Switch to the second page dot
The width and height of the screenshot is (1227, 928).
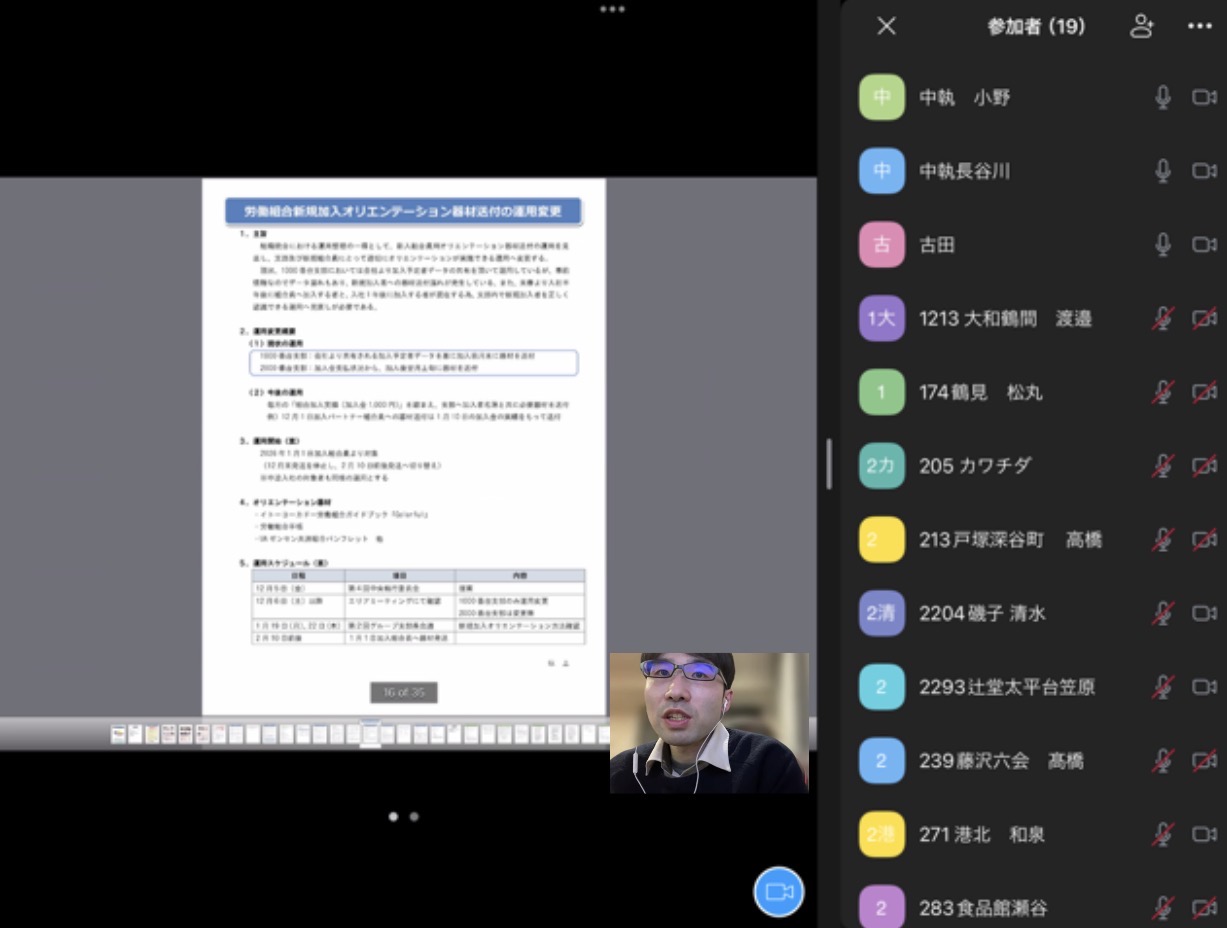[414, 817]
